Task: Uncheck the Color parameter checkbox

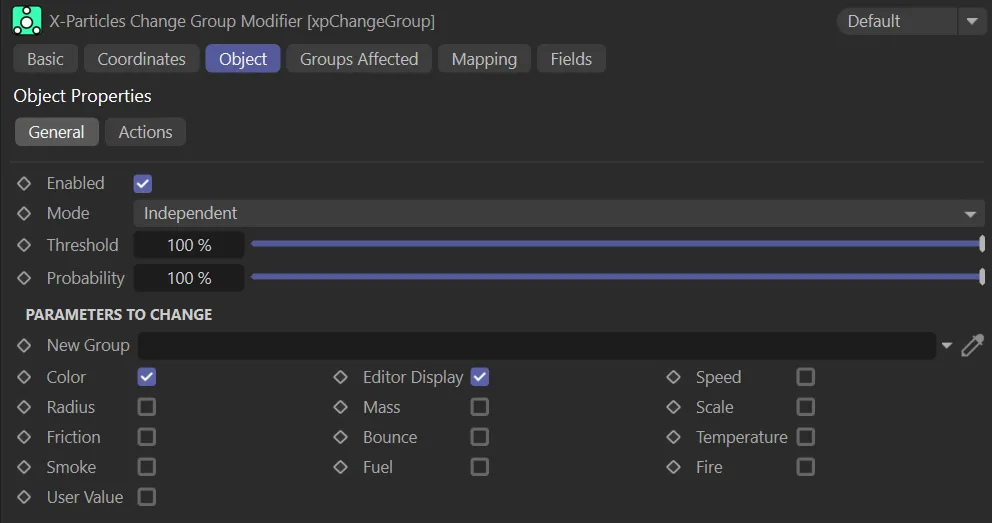Action: [147, 377]
